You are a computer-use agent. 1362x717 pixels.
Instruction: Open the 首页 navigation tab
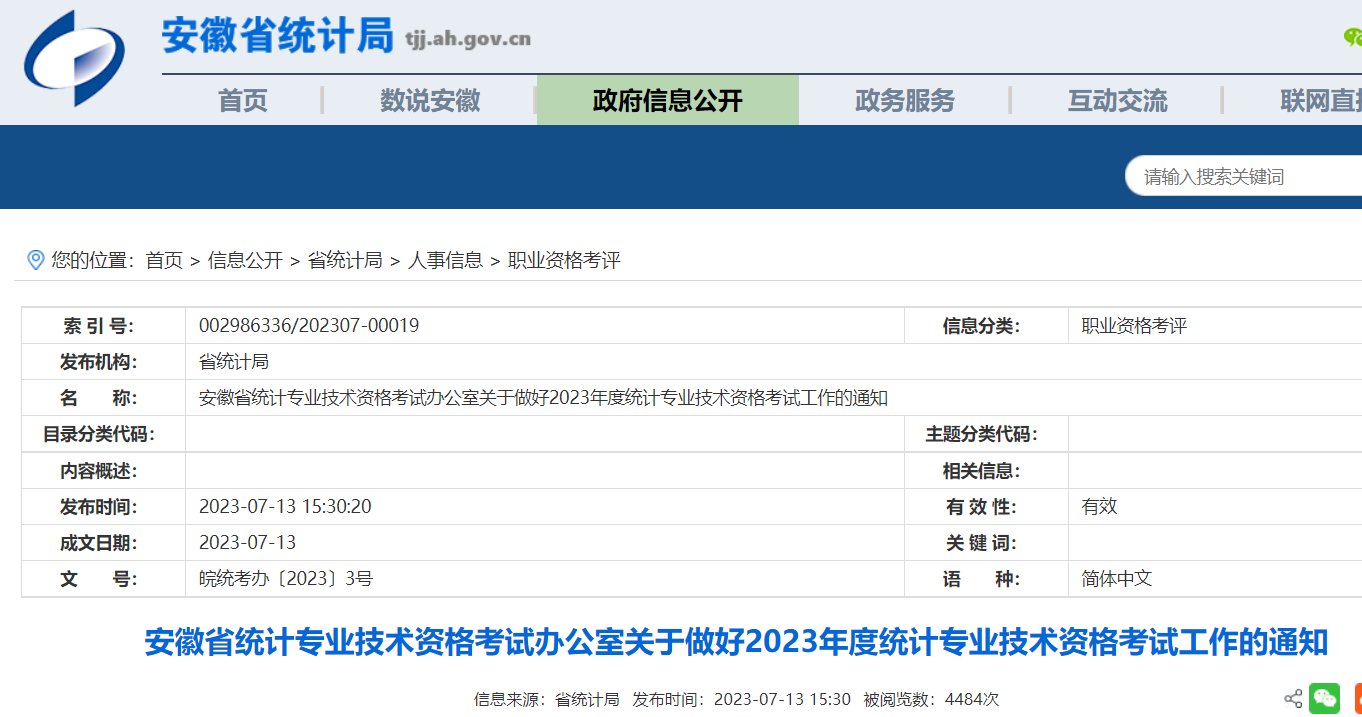pos(243,101)
